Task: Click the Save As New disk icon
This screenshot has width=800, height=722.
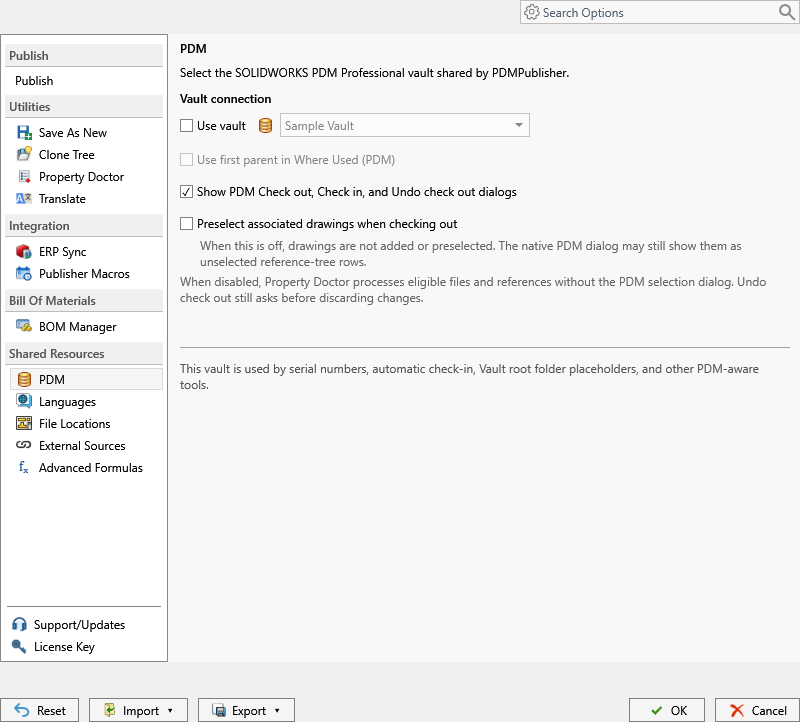Action: [24, 133]
